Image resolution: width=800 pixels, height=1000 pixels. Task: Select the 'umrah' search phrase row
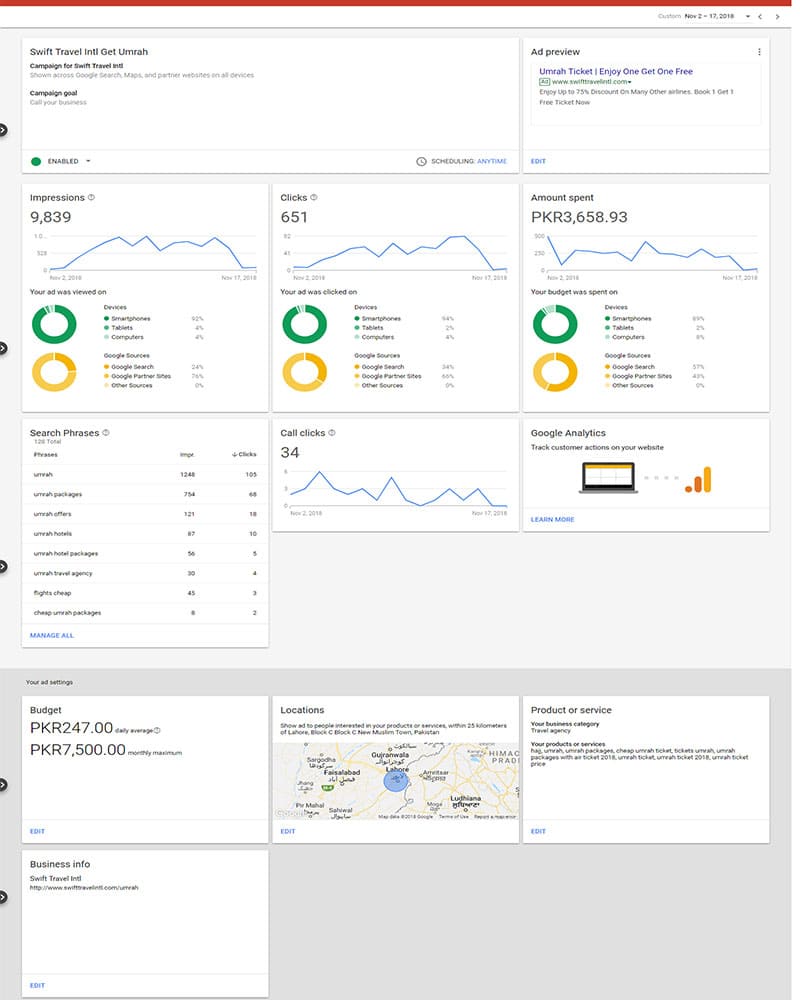pos(145,474)
